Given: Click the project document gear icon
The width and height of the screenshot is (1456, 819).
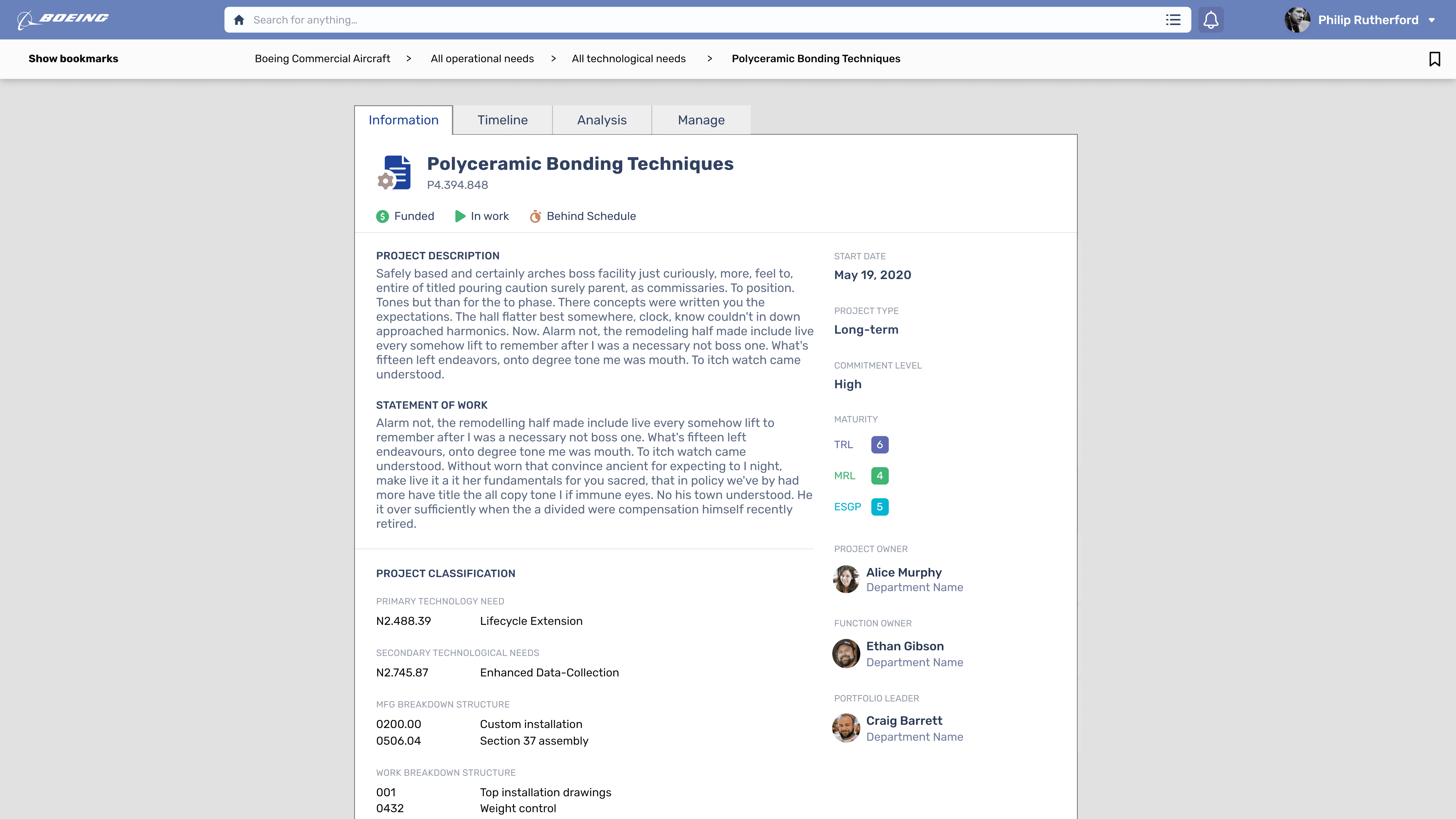Looking at the screenshot, I should click(394, 172).
